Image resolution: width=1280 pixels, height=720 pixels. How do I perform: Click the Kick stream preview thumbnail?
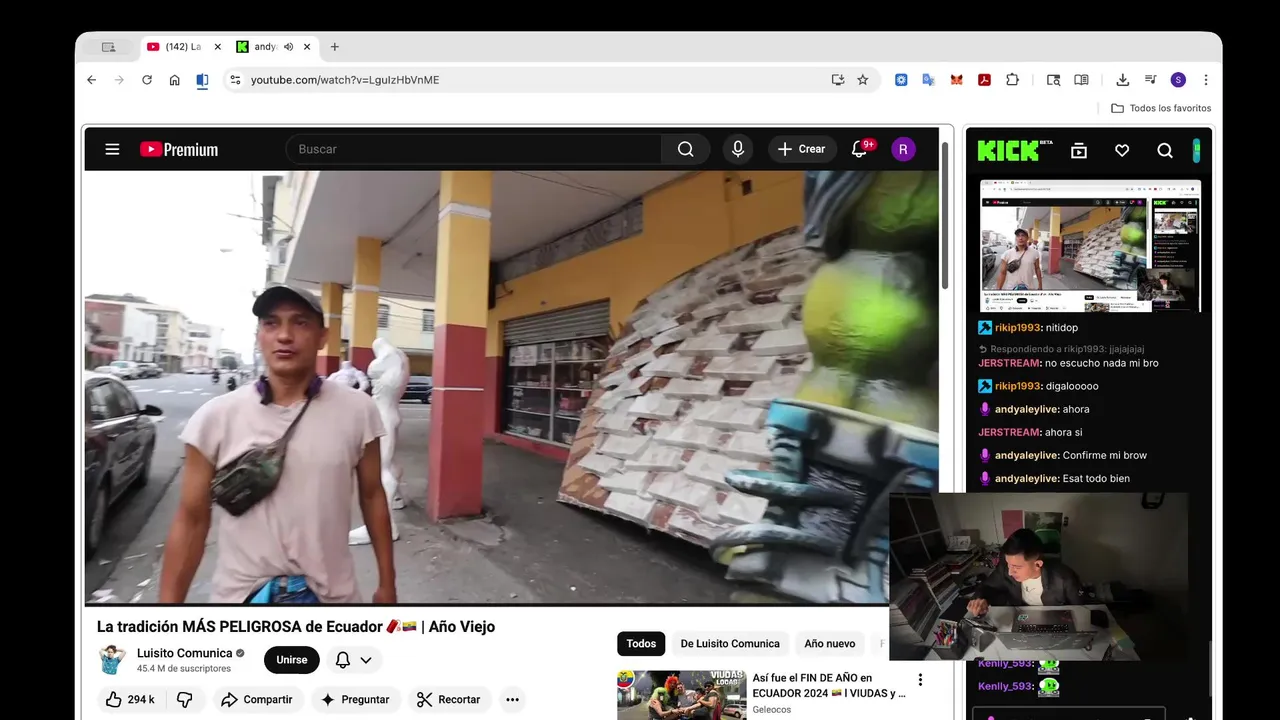pos(1090,245)
